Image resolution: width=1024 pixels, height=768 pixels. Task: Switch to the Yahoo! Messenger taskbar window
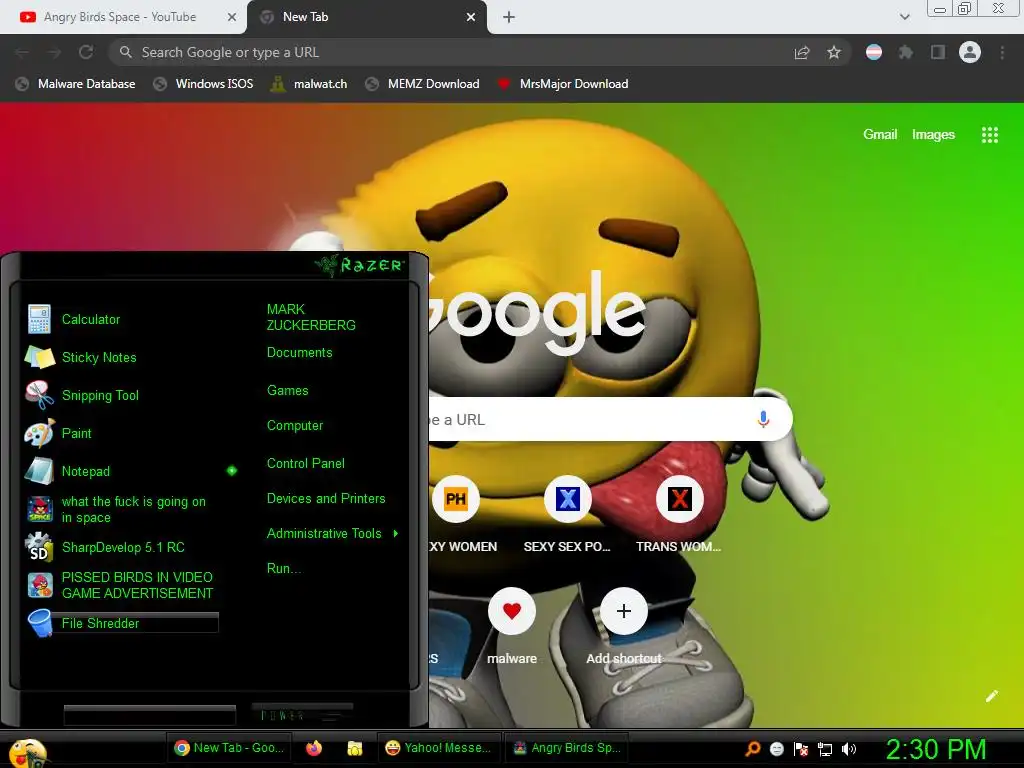pos(439,748)
